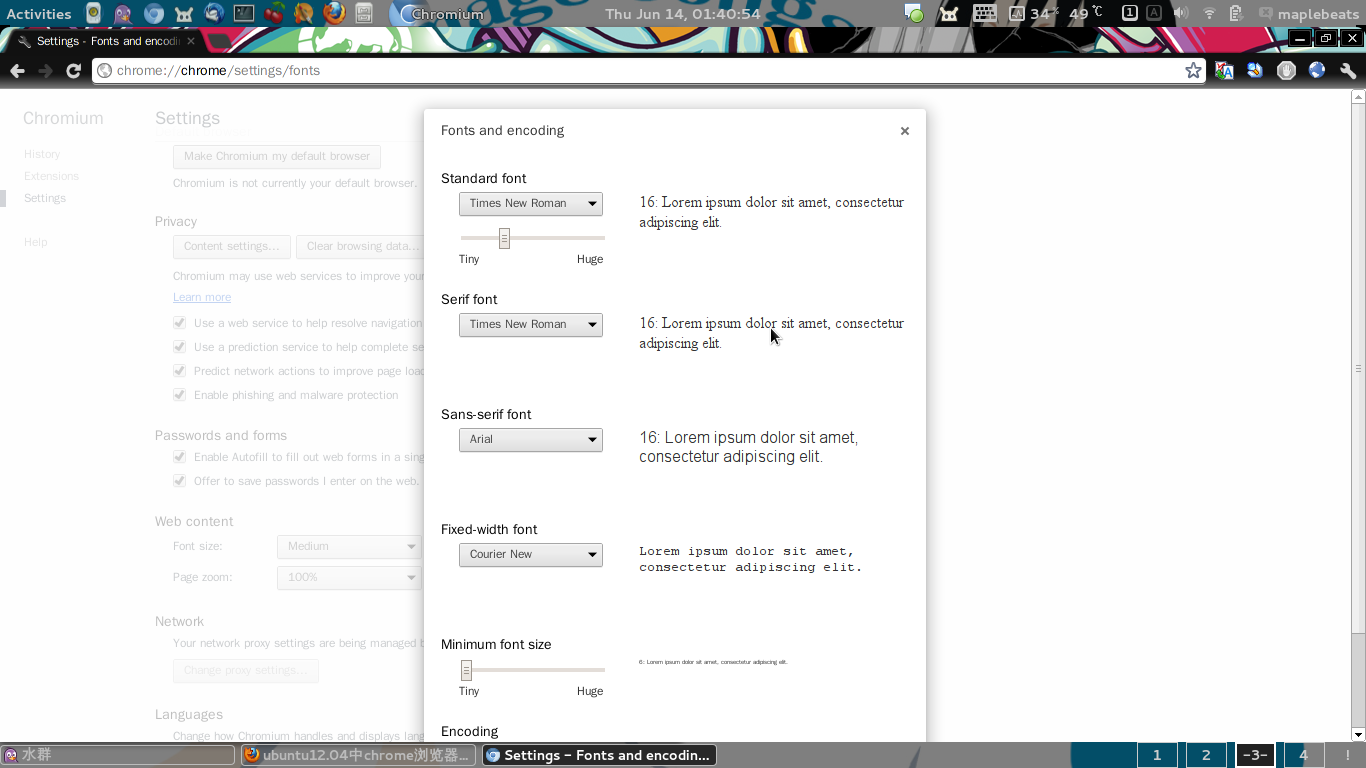
Task: Open the Sans-serif font Arial dropdown
Action: (531, 440)
